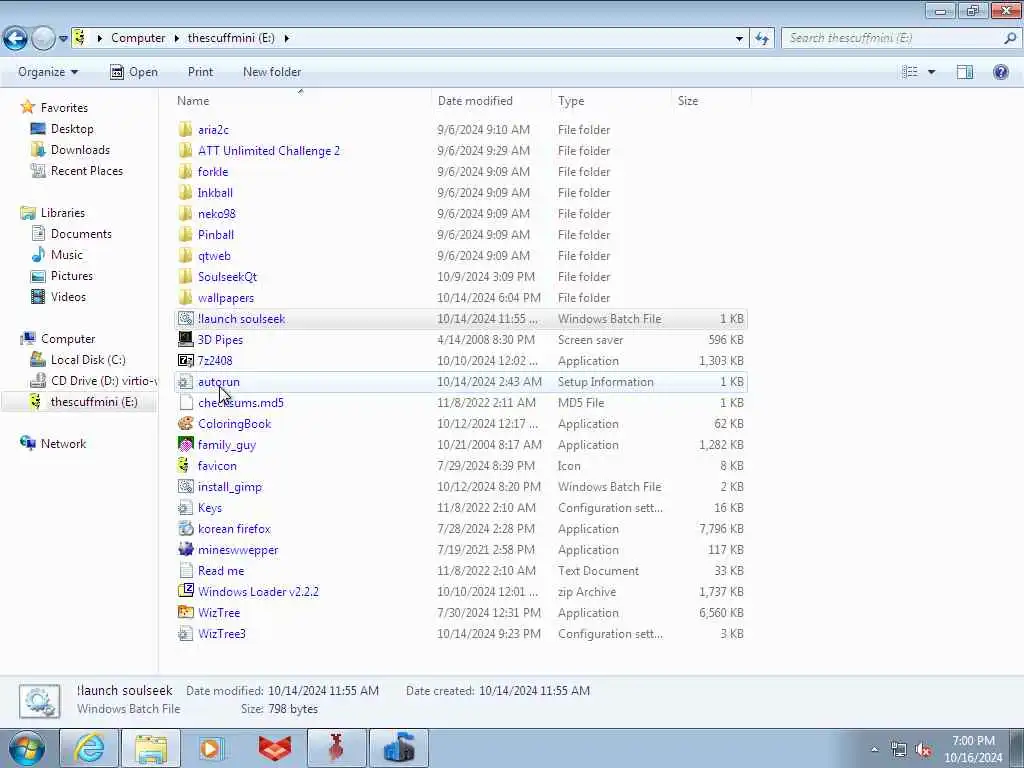The image size is (1024, 768).
Task: Click the search magnifier icon
Action: [x=1010, y=39]
